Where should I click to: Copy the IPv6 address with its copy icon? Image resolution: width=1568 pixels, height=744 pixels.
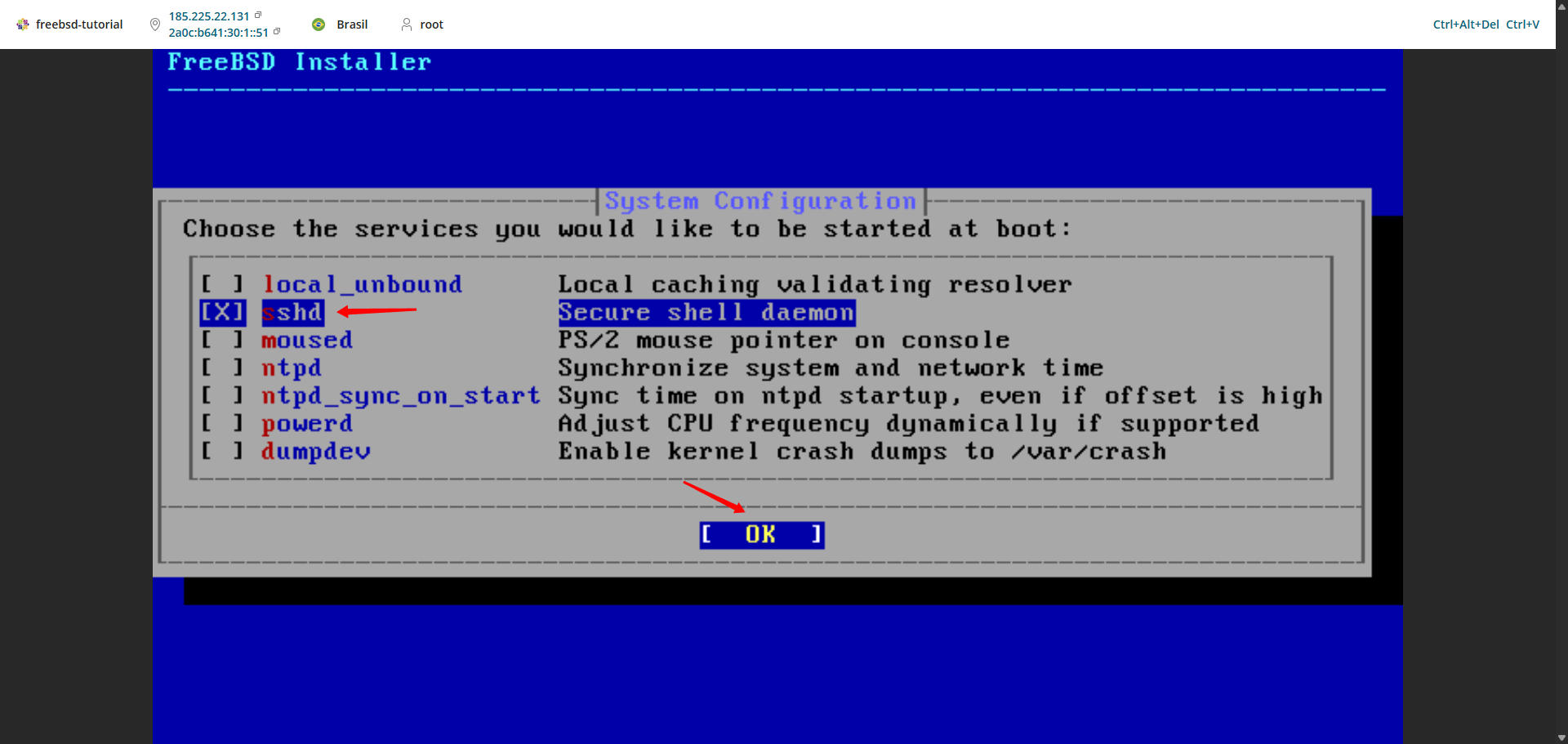click(x=277, y=32)
